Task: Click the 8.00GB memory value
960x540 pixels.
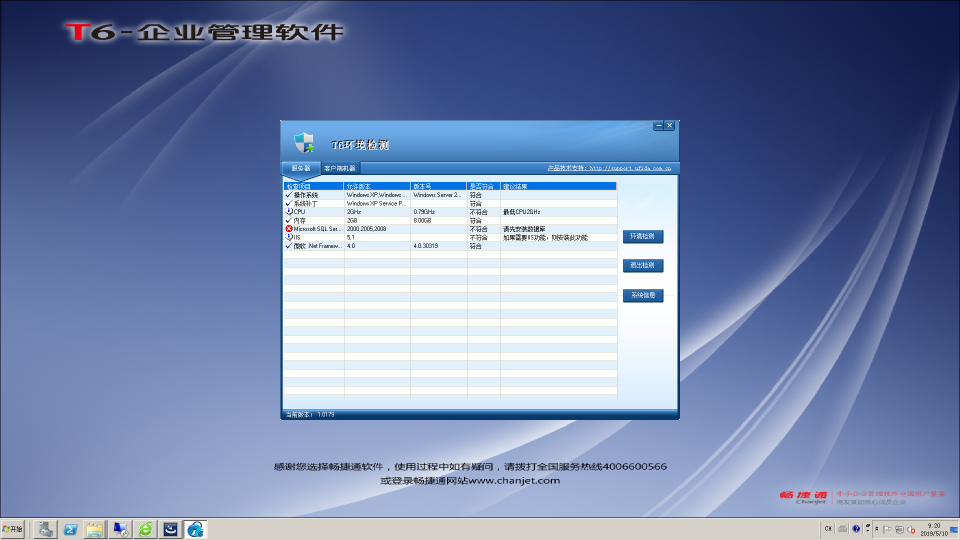Action: pyautogui.click(x=422, y=220)
